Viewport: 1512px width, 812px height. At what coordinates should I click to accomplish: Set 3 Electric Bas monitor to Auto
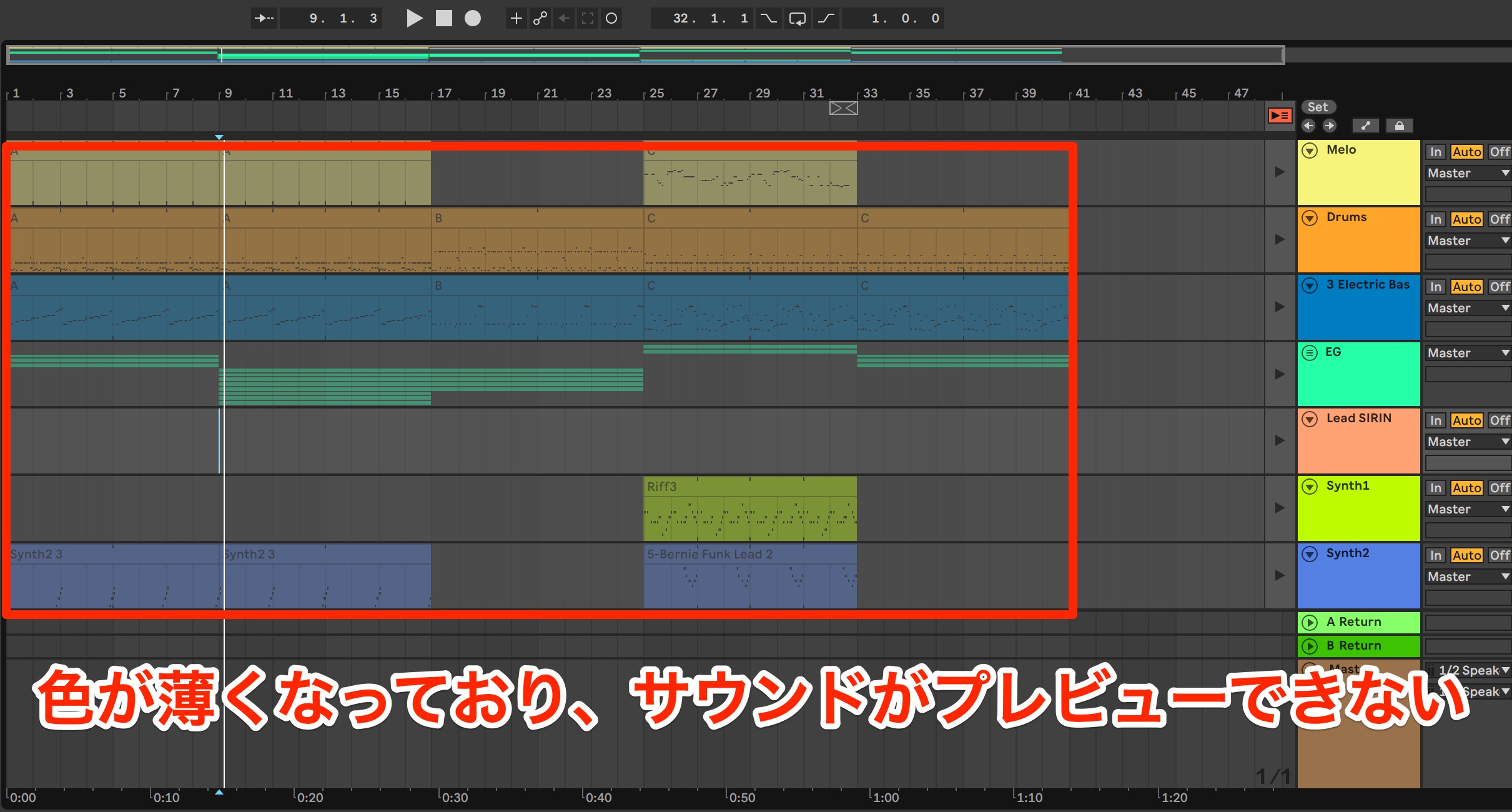click(1466, 287)
